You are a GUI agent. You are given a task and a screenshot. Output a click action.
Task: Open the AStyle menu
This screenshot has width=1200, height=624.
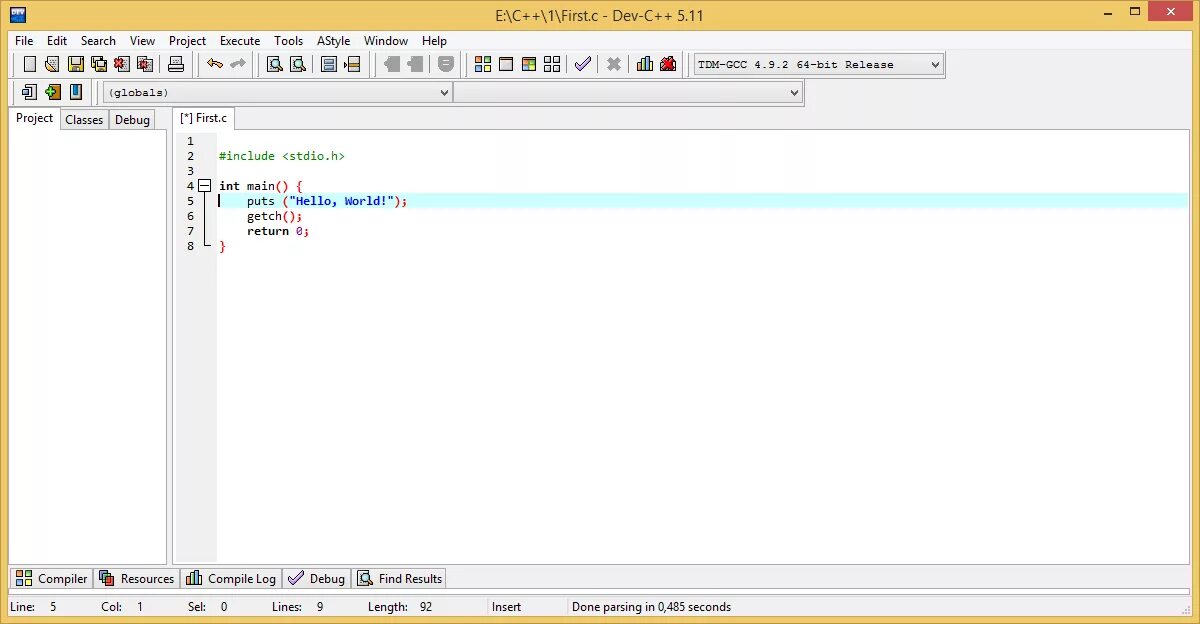pyautogui.click(x=334, y=41)
